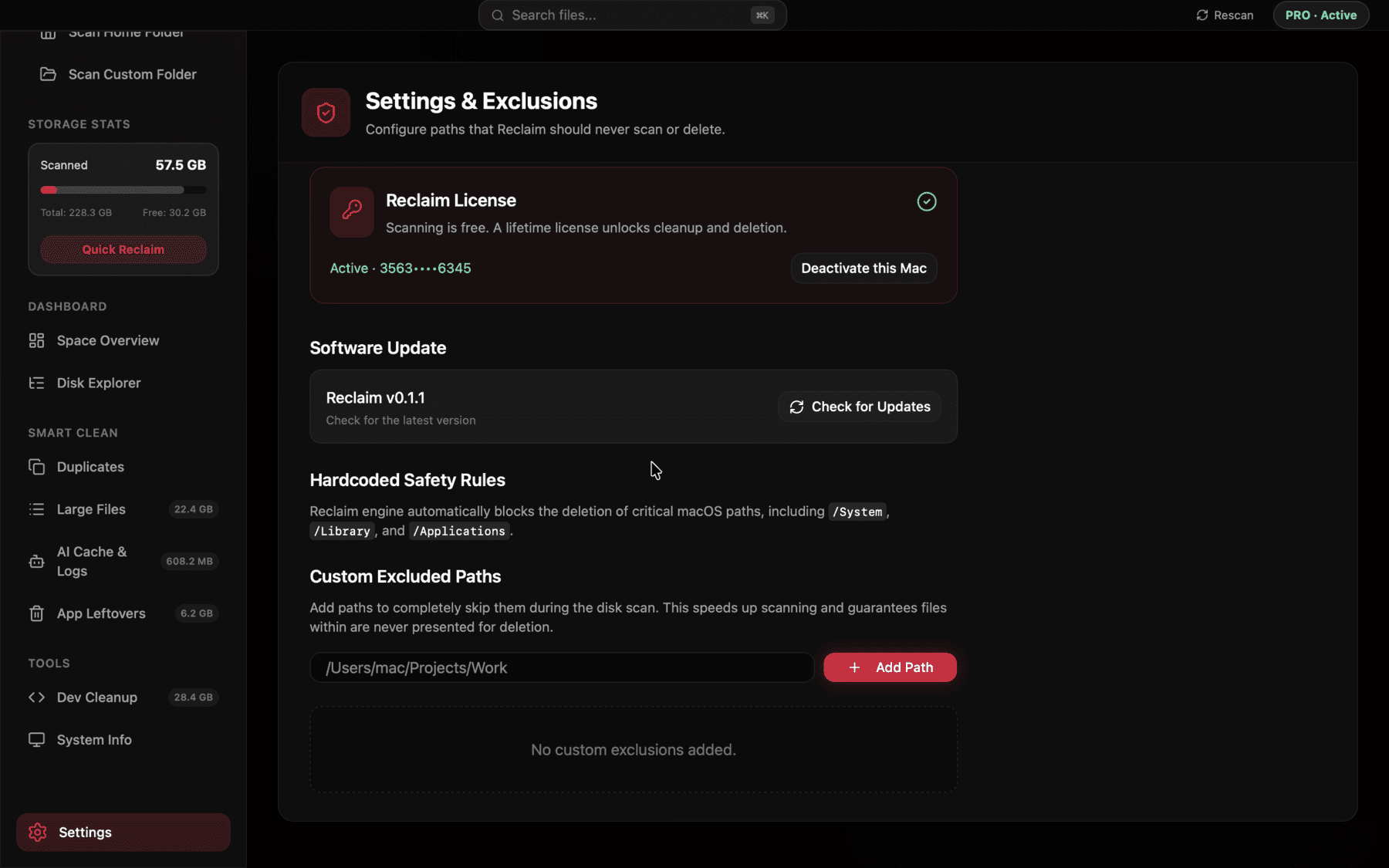Focus the excluded path input field

[x=562, y=667]
